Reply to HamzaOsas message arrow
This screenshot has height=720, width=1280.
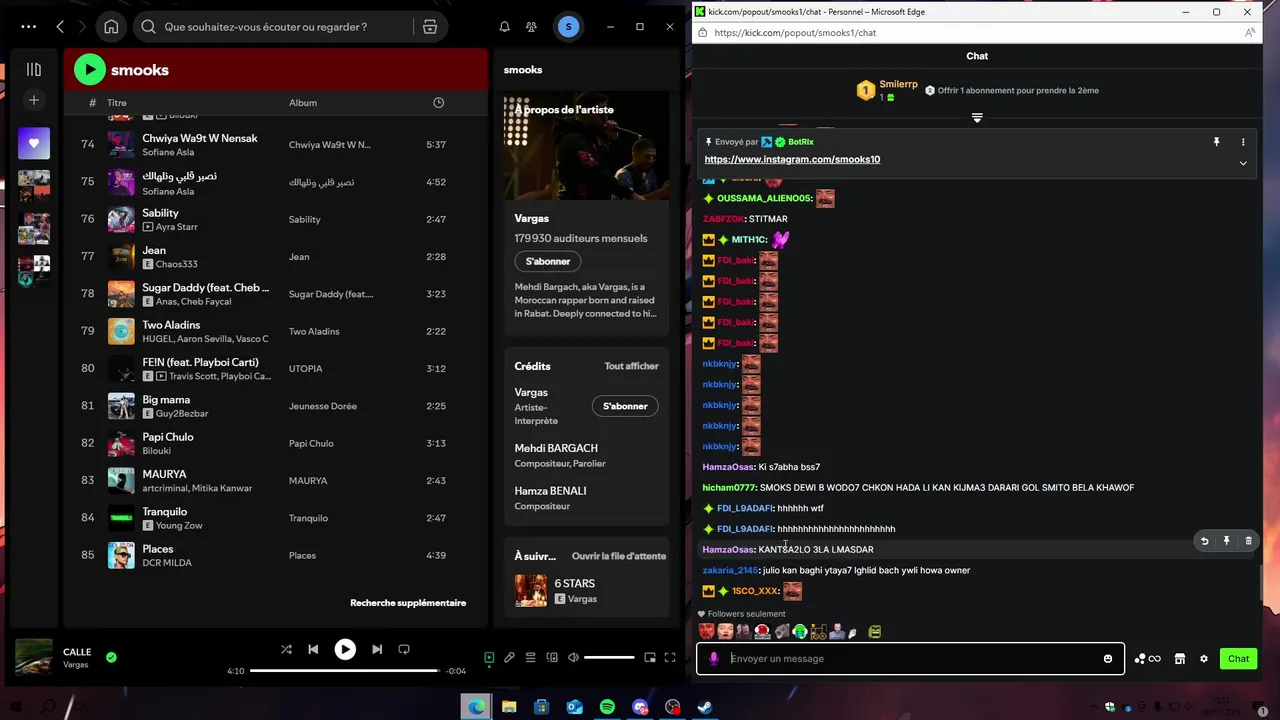(1205, 541)
